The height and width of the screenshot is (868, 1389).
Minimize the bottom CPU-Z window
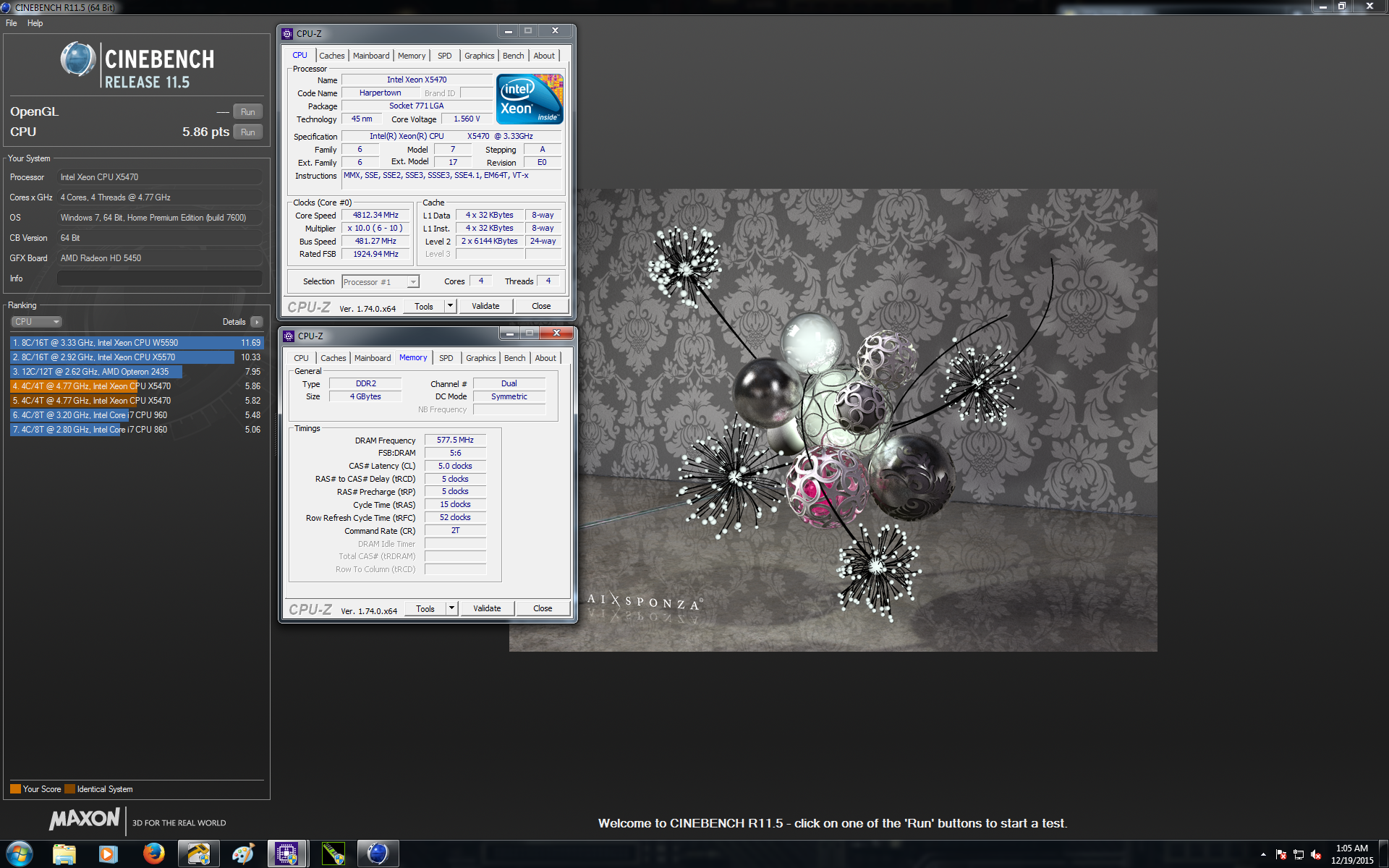pos(509,333)
